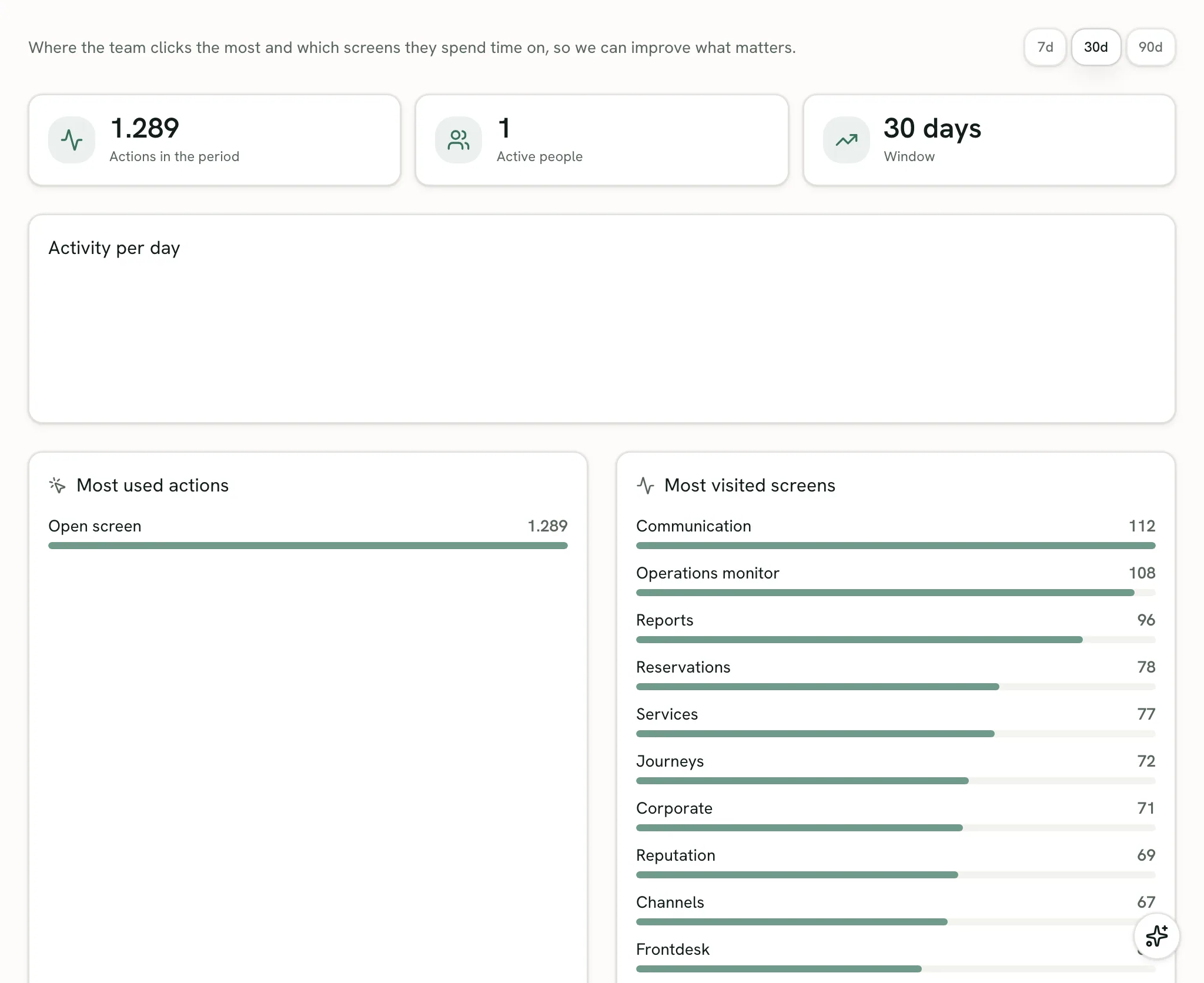The image size is (1204, 983).
Task: Click the large 1.289 actions total
Action: [145, 128]
